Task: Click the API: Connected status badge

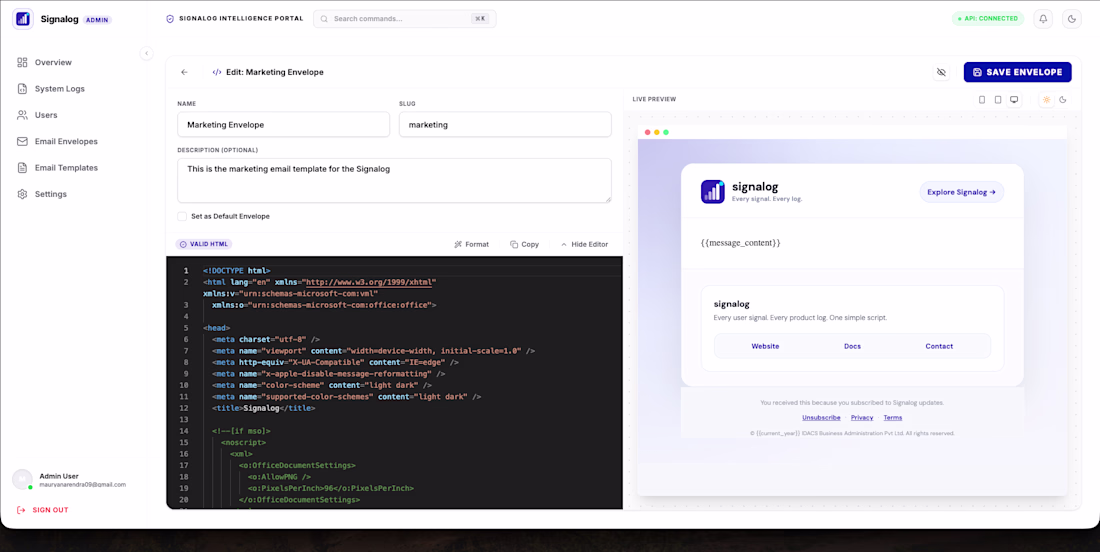Action: [x=988, y=19]
